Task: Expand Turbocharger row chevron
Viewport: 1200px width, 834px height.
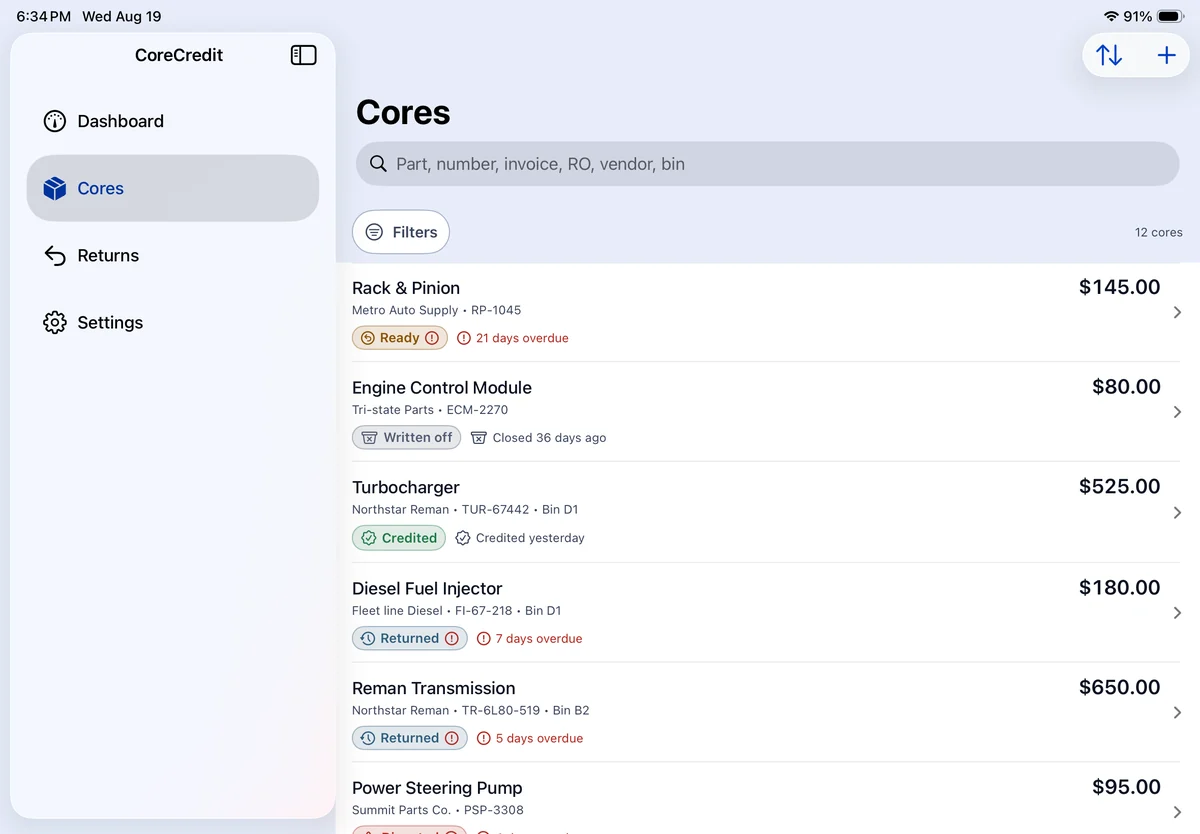Action: coord(1177,512)
